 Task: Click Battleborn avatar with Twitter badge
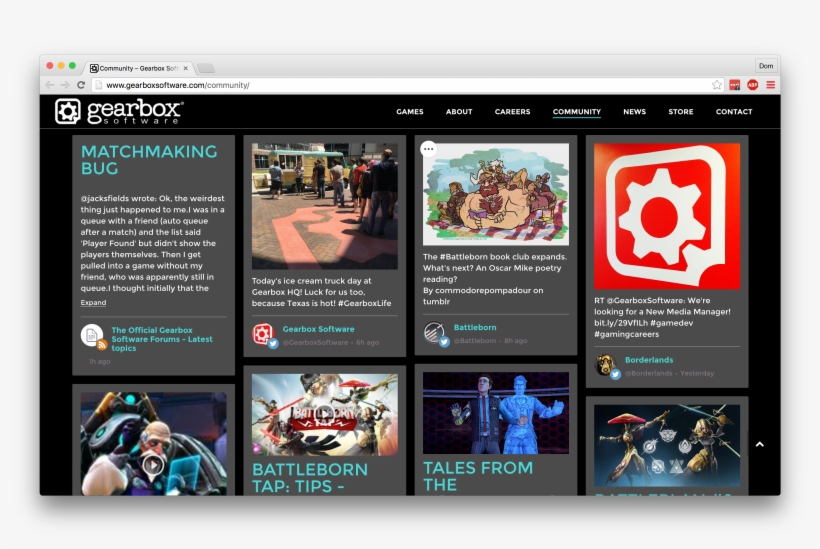click(x=435, y=333)
